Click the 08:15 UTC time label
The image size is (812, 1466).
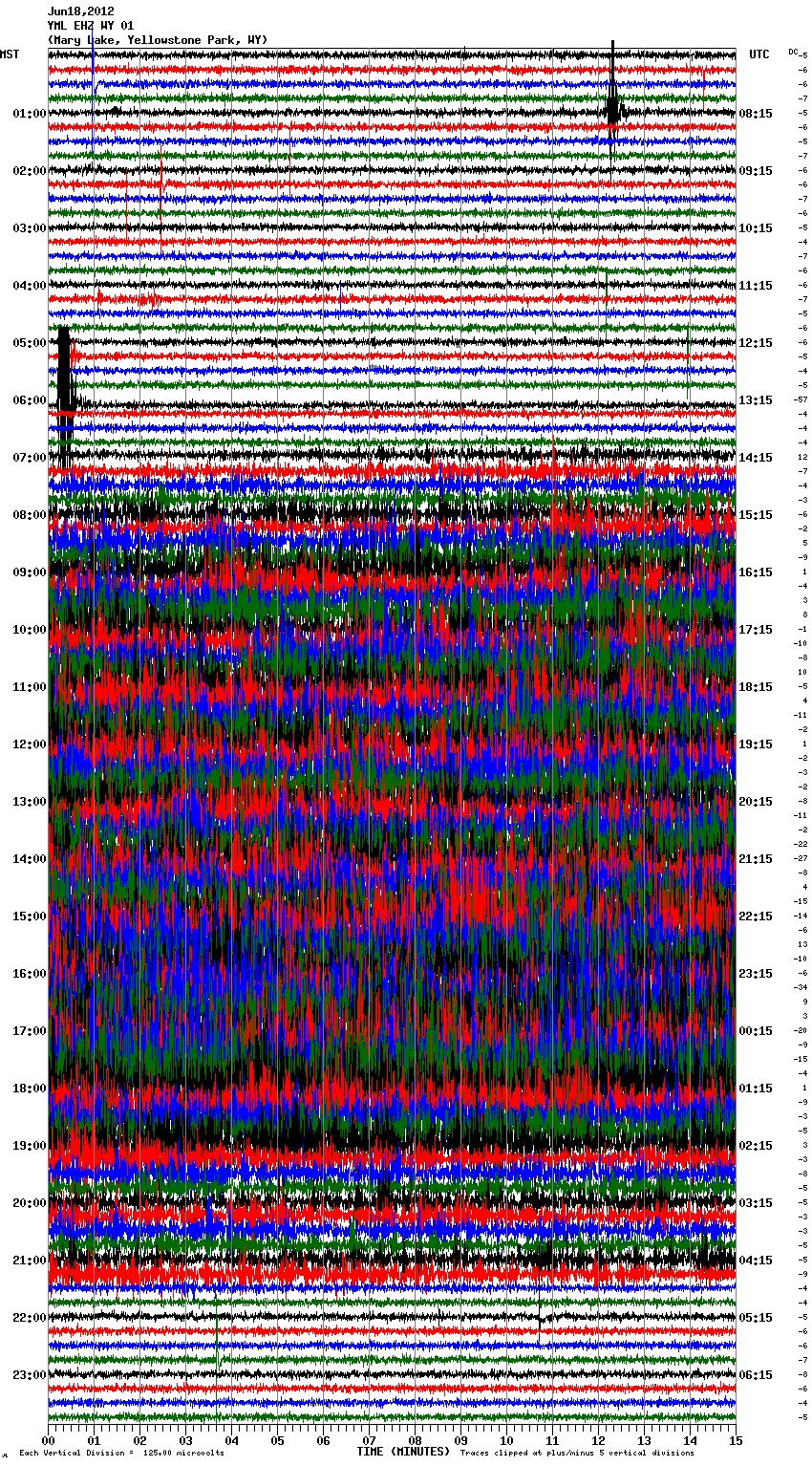click(756, 114)
